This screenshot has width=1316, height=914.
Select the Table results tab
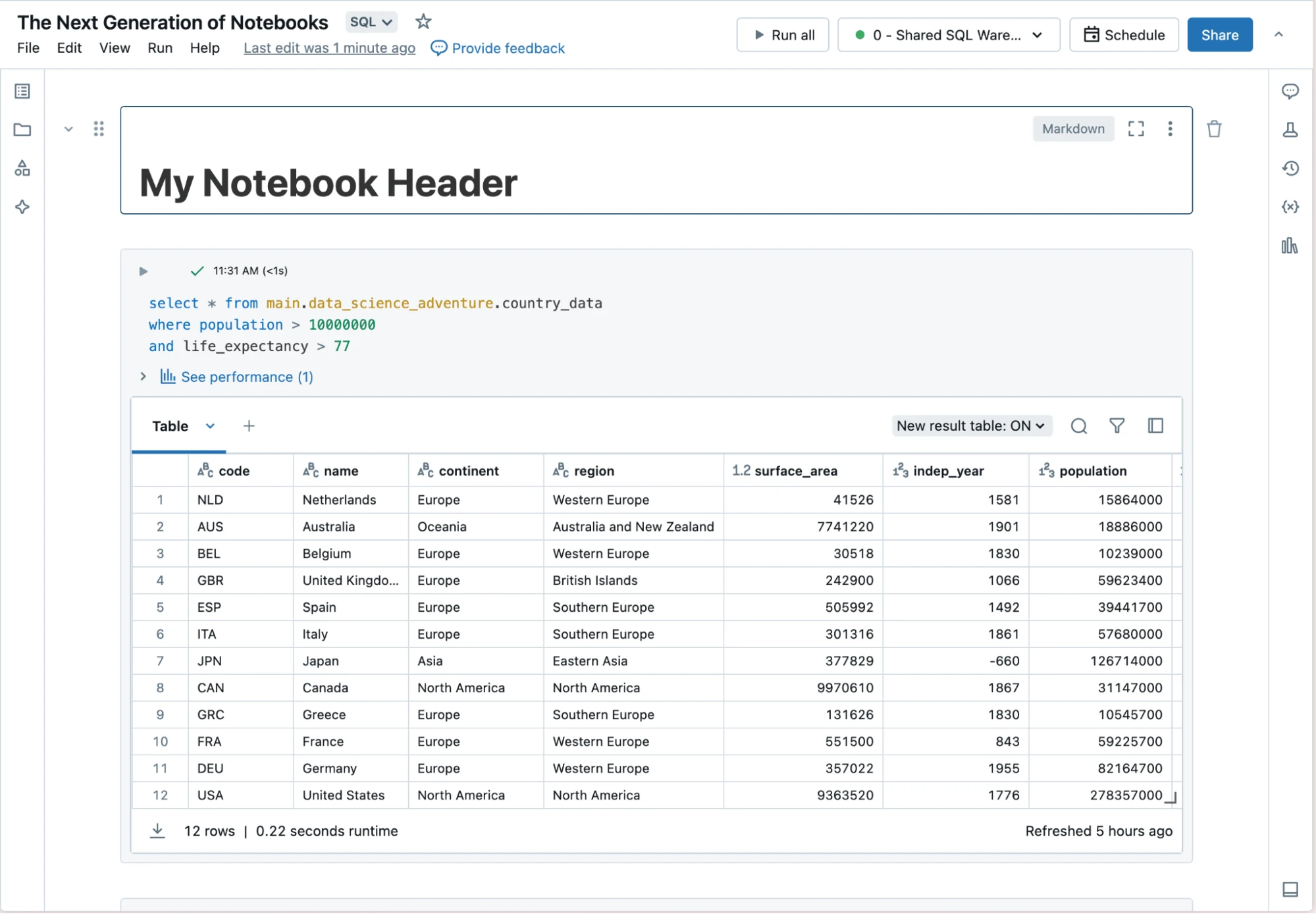point(170,426)
